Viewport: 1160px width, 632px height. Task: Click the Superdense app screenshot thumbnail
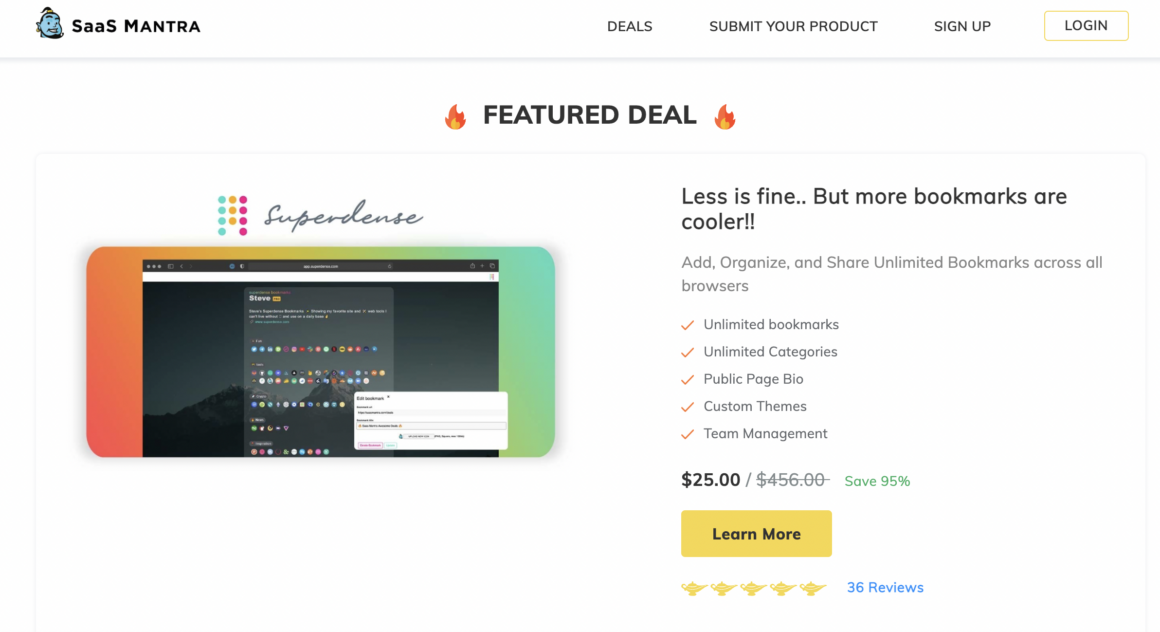(x=320, y=352)
